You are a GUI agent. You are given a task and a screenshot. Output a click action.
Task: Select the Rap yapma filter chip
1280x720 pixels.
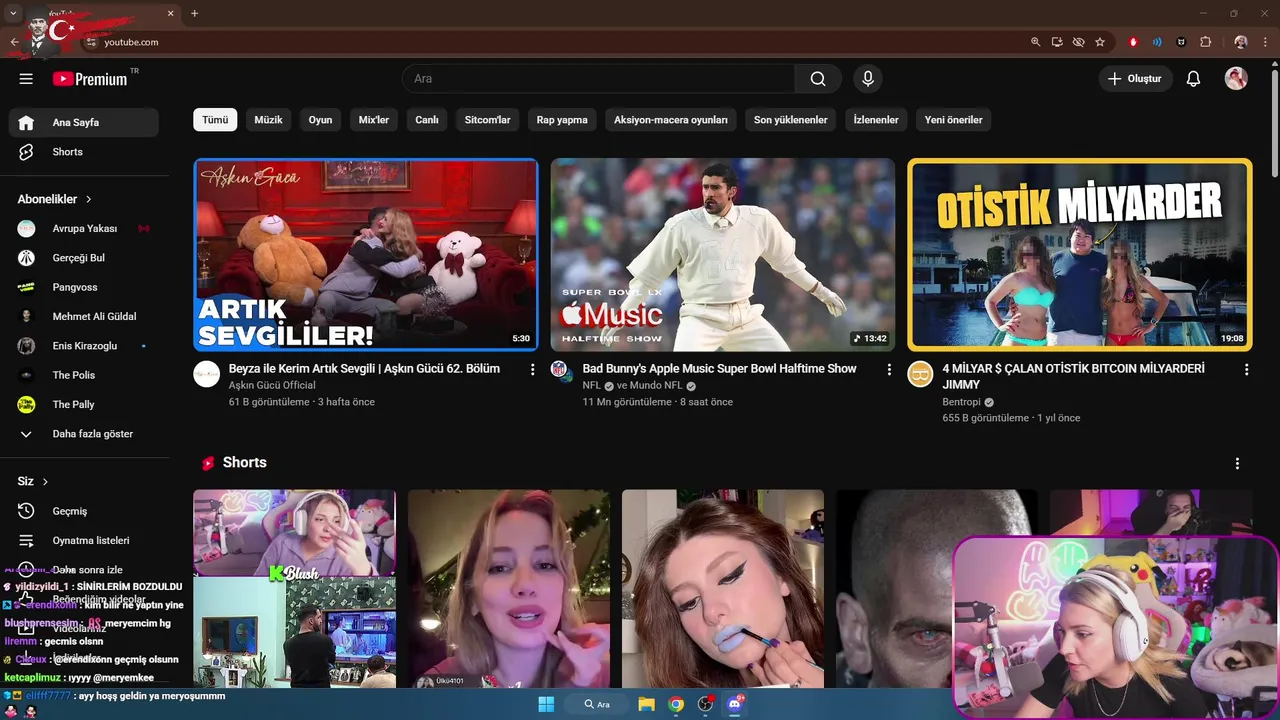pos(562,120)
